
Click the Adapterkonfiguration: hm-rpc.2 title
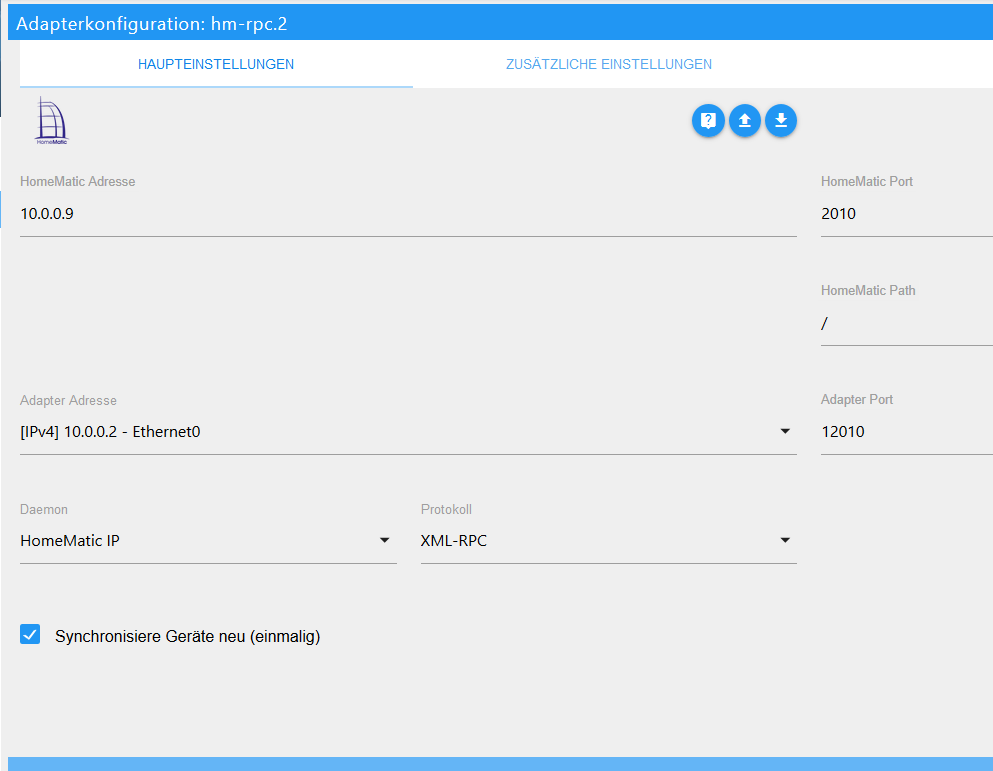tap(151, 24)
